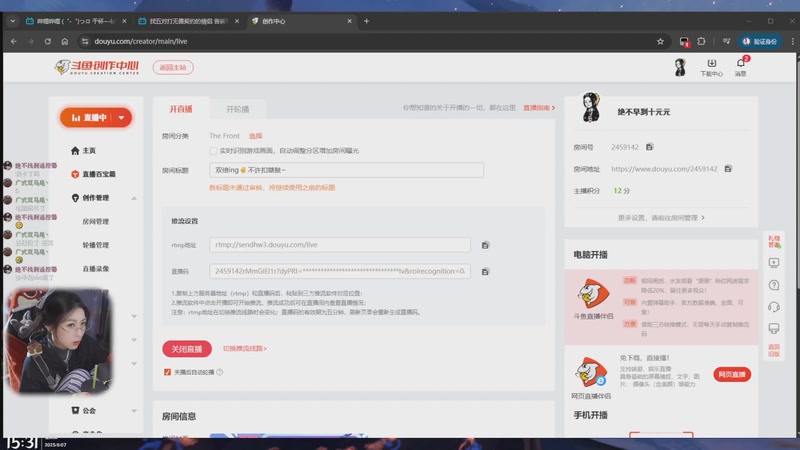Click the browser home icon
This screenshot has width=800, height=450.
click(x=64, y=41)
